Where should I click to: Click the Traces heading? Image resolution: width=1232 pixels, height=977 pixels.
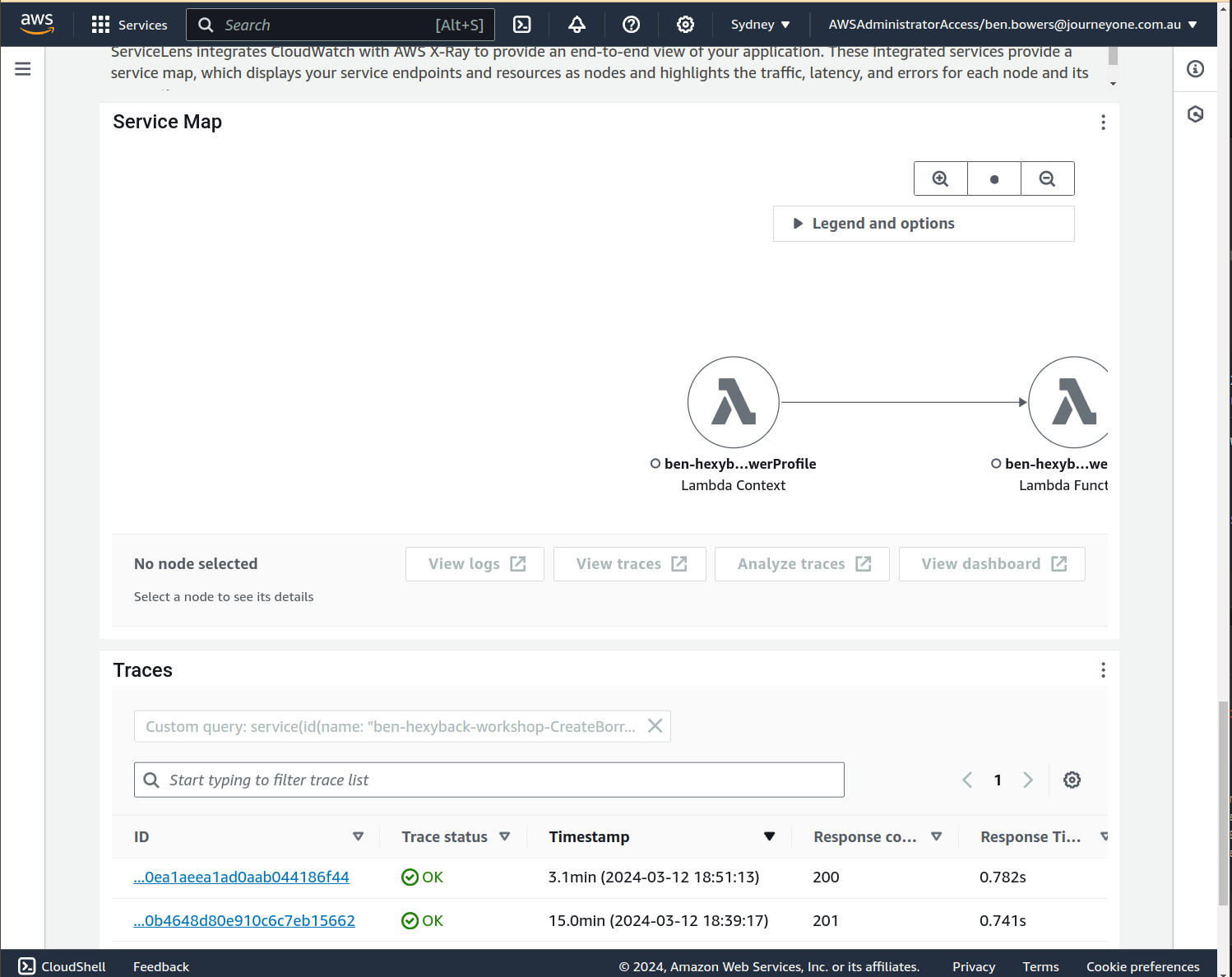[x=143, y=670]
